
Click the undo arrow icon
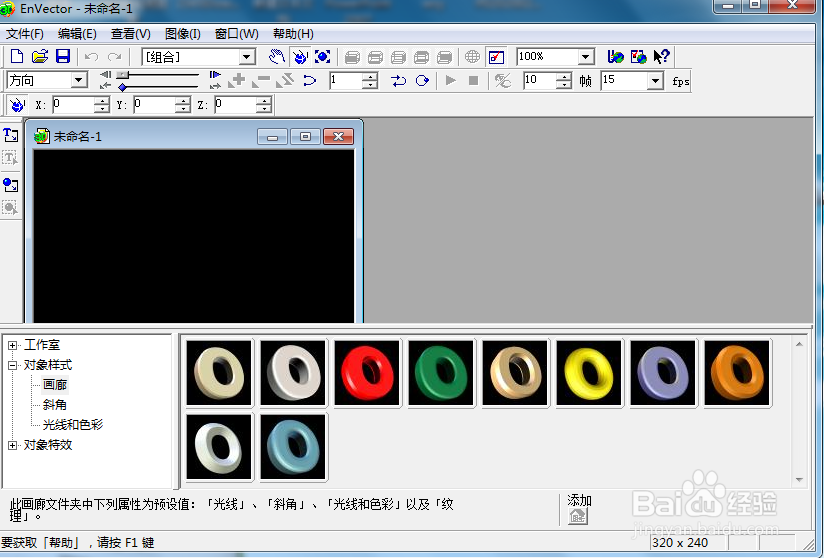91,56
